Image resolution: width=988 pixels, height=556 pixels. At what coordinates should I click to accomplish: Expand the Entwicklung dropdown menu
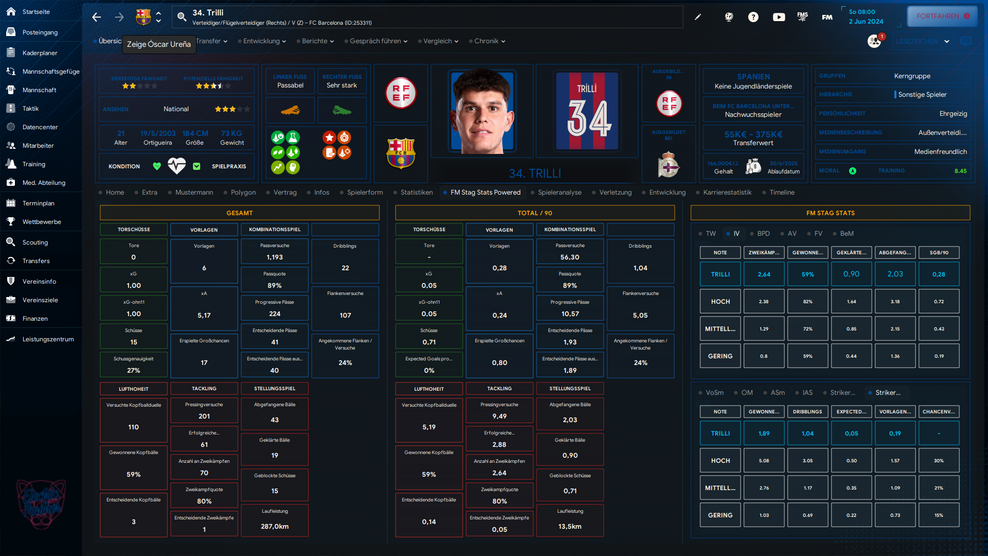(x=264, y=41)
